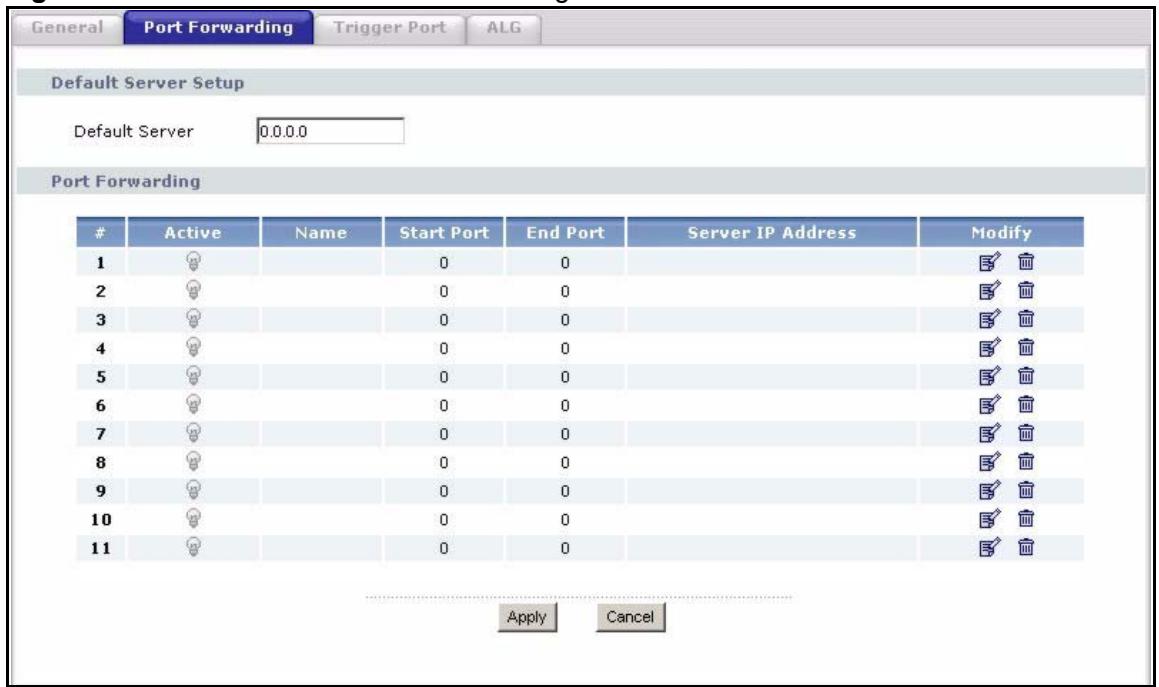Switch to the General tab

coord(67,28)
